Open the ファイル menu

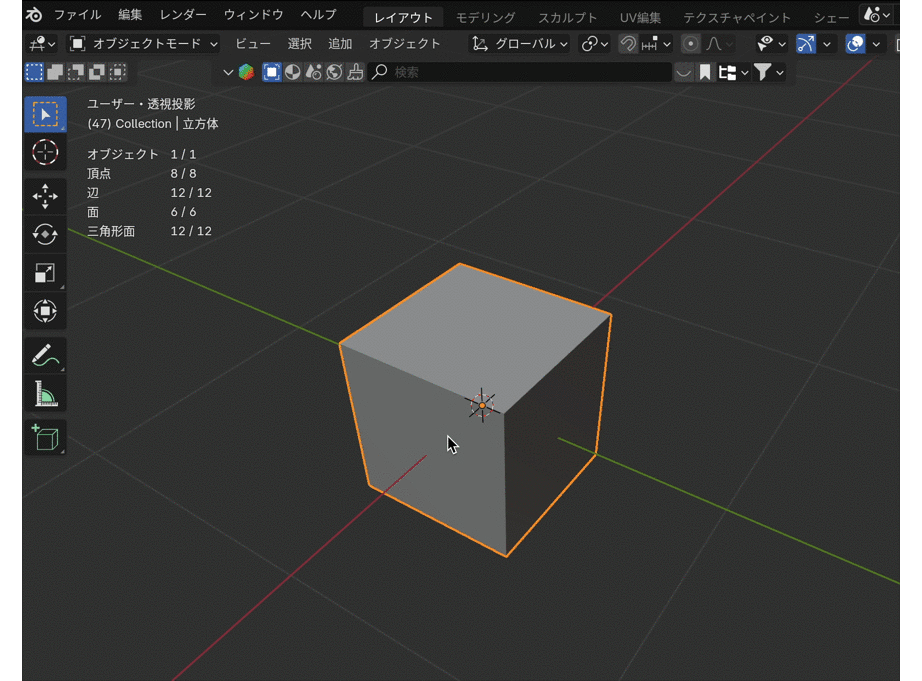[x=78, y=15]
